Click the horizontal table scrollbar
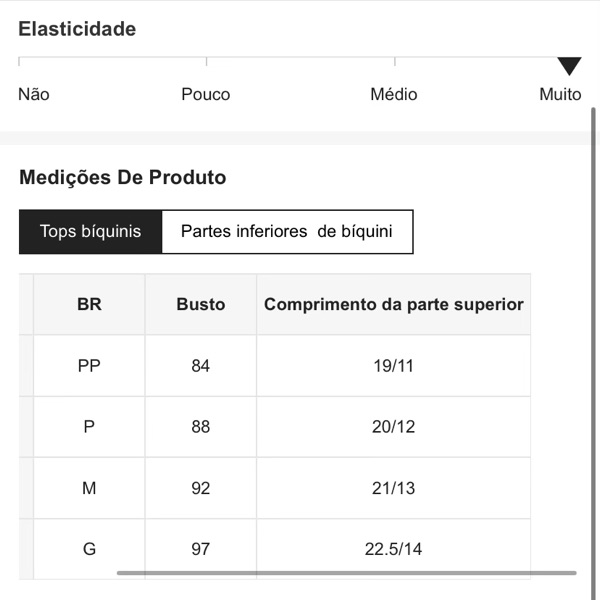Image resolution: width=600 pixels, height=600 pixels. [x=346, y=573]
